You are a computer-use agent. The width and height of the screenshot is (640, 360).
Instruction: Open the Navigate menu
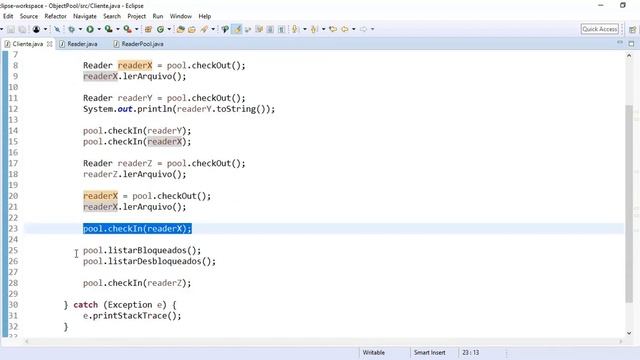pyautogui.click(x=85, y=16)
